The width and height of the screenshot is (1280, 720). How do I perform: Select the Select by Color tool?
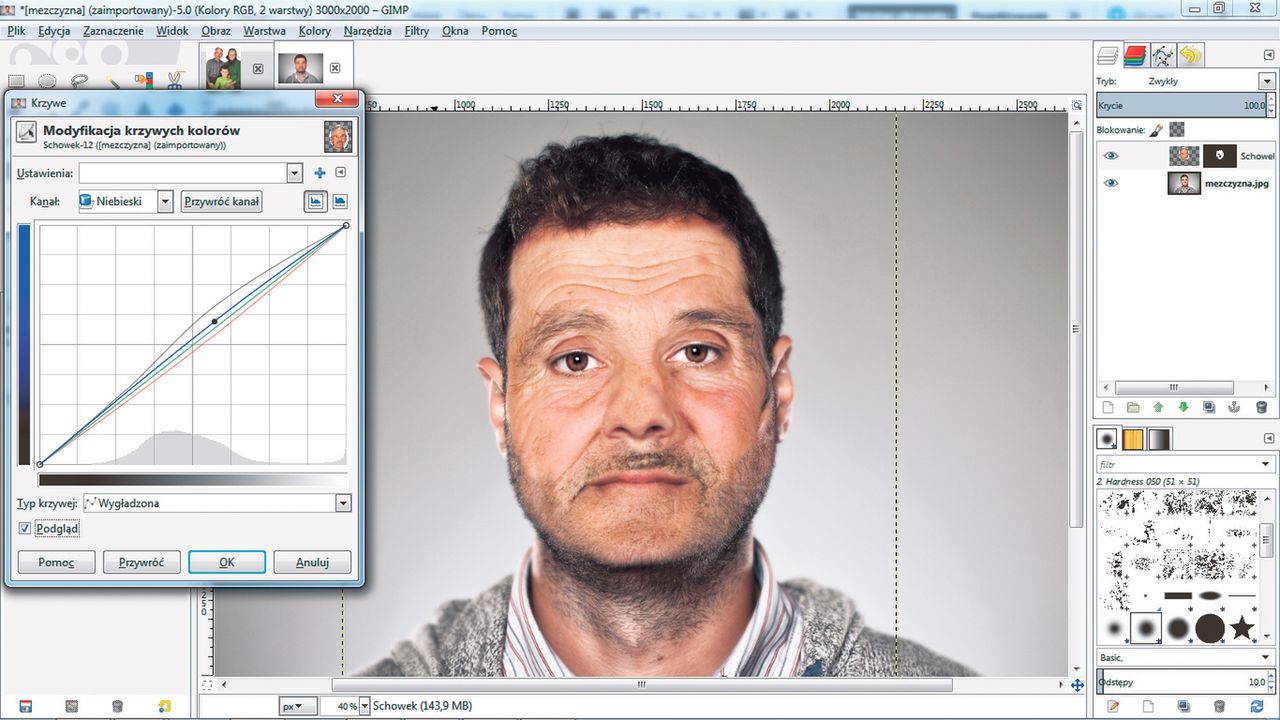coord(144,81)
